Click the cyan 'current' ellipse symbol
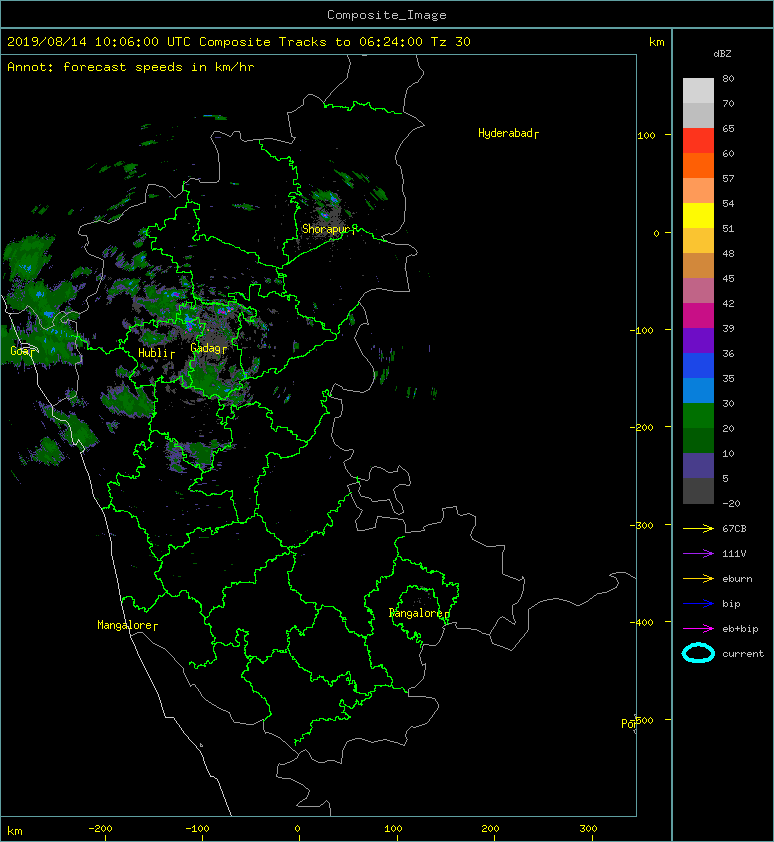 [698, 653]
